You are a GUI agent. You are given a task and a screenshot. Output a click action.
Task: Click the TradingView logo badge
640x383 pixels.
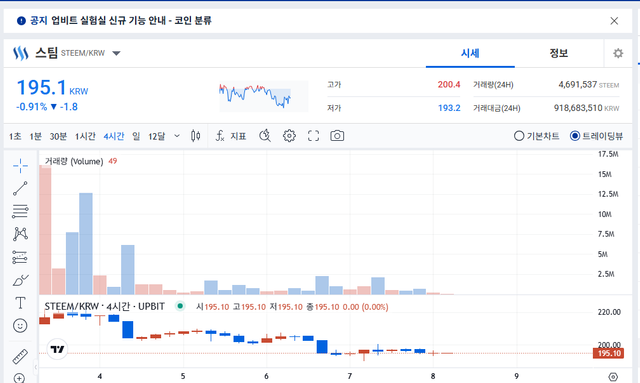pos(57,349)
